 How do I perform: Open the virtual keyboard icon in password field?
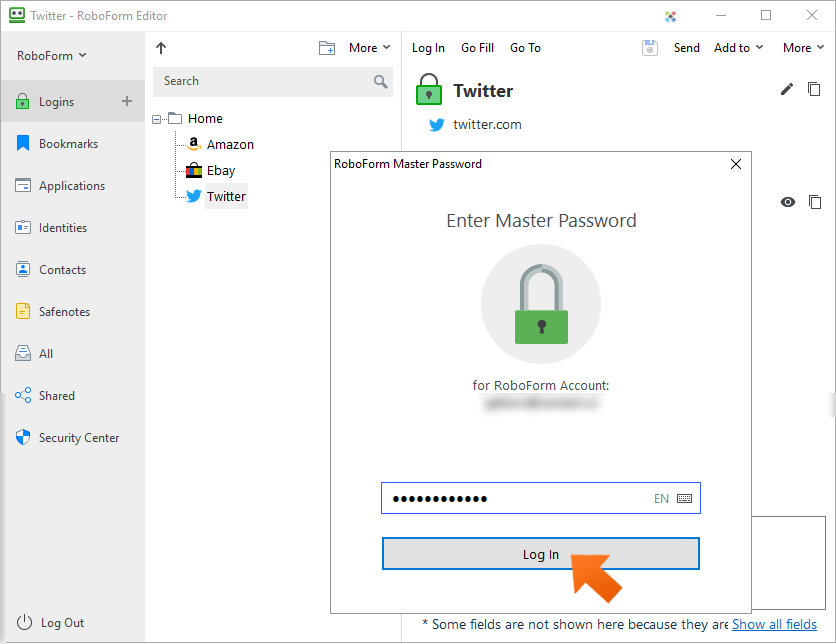click(x=685, y=498)
